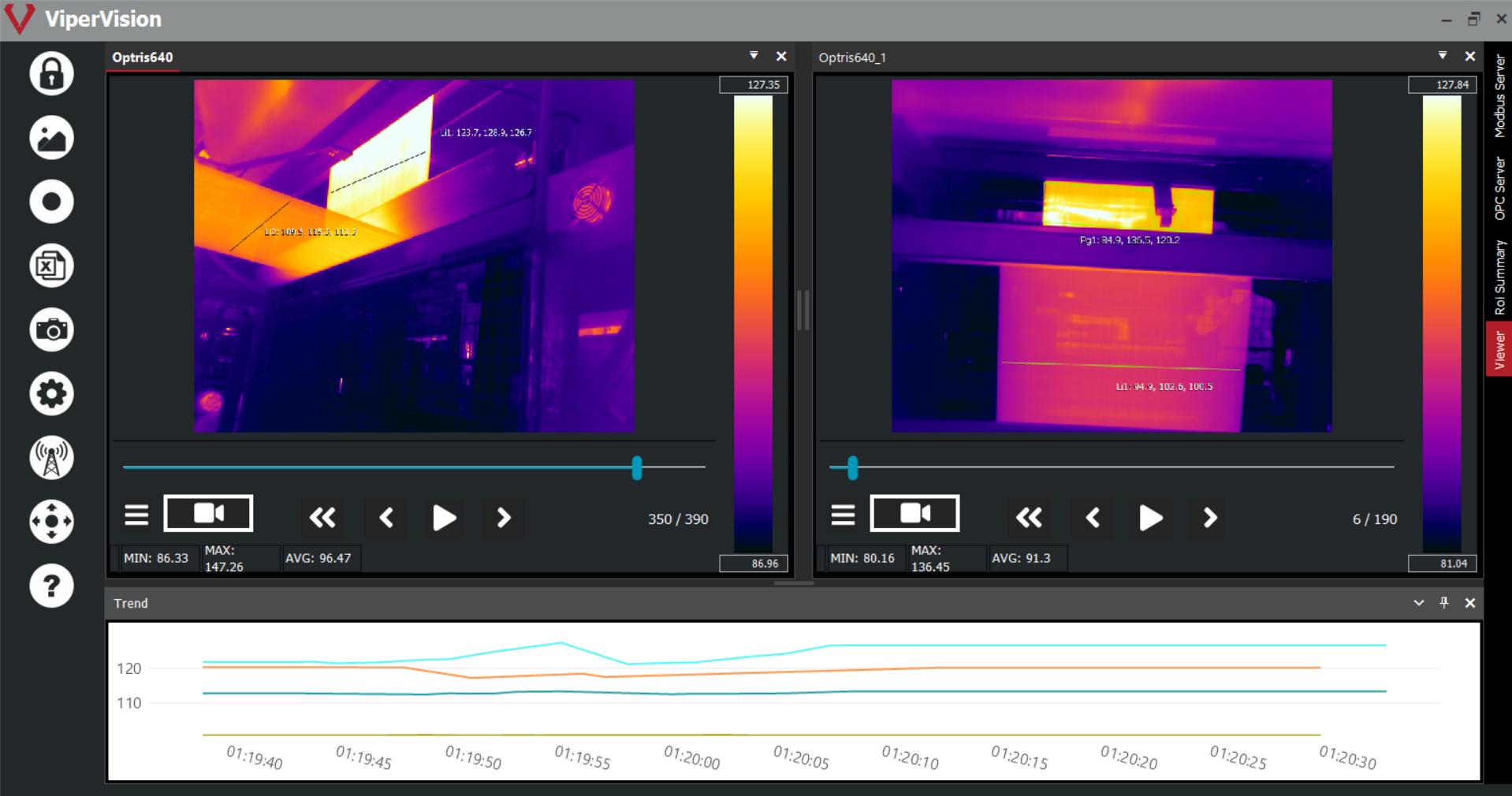1512x796 pixels.
Task: Switch to the RoI Summary tab
Action: 1499,277
